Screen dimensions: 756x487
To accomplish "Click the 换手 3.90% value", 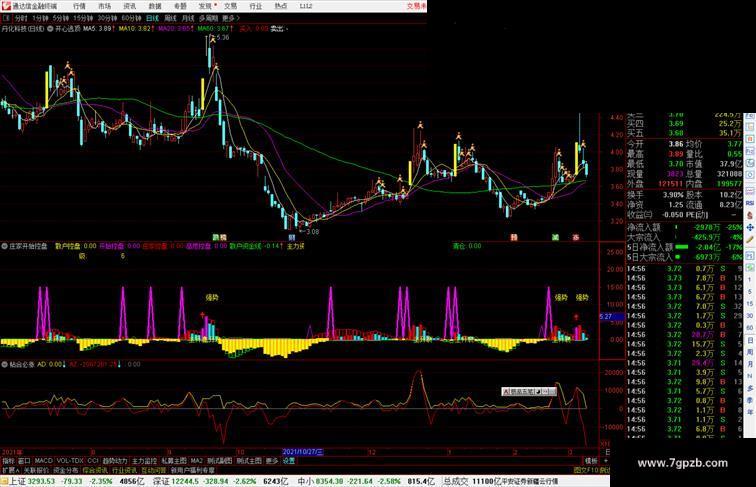I will coord(672,195).
